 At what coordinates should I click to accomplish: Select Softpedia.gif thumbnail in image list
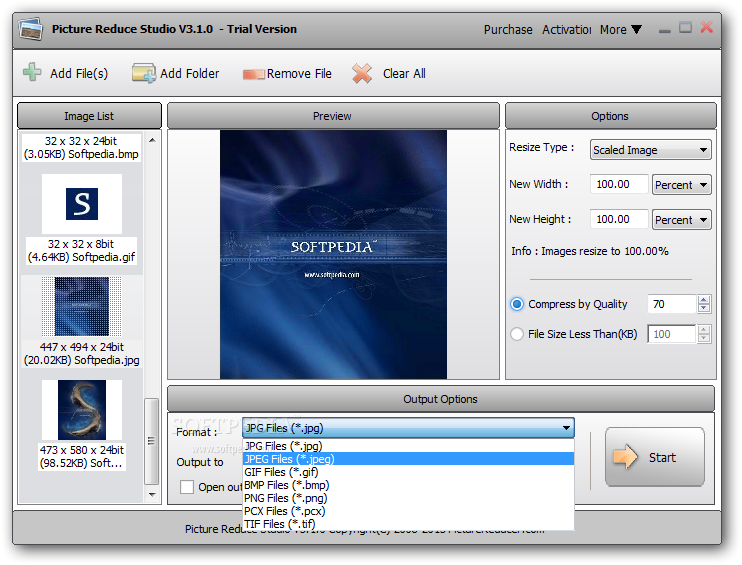(x=81, y=204)
